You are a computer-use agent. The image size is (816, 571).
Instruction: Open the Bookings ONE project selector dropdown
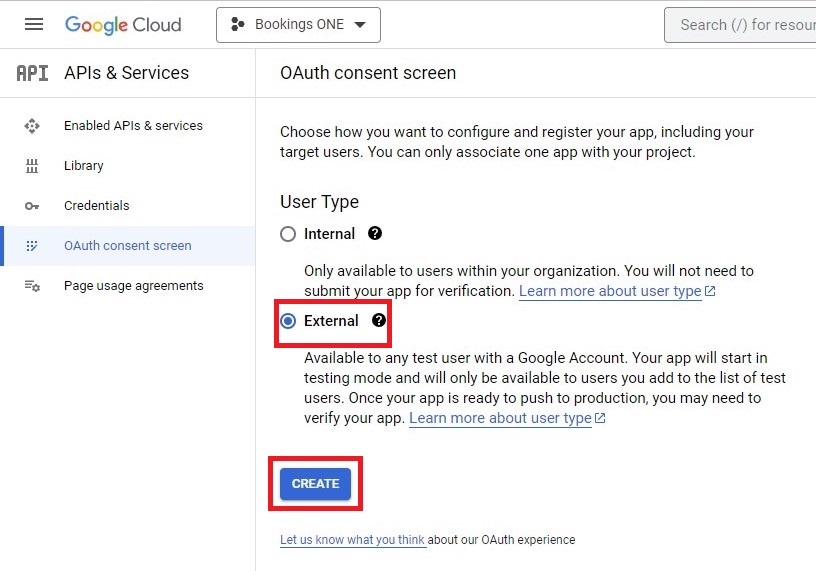tap(298, 25)
